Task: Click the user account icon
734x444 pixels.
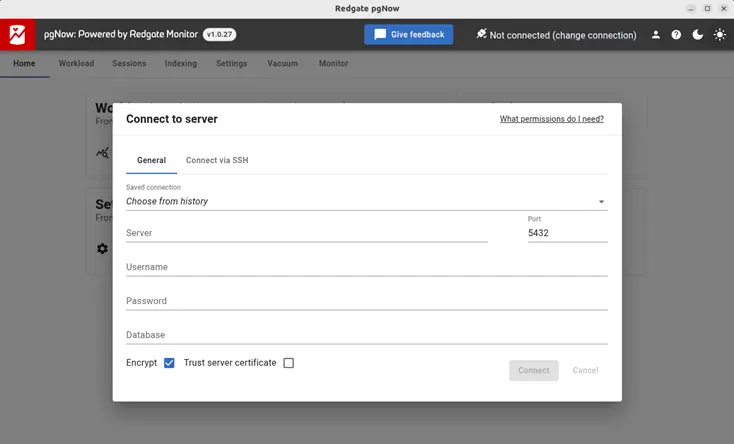Action: 656,35
